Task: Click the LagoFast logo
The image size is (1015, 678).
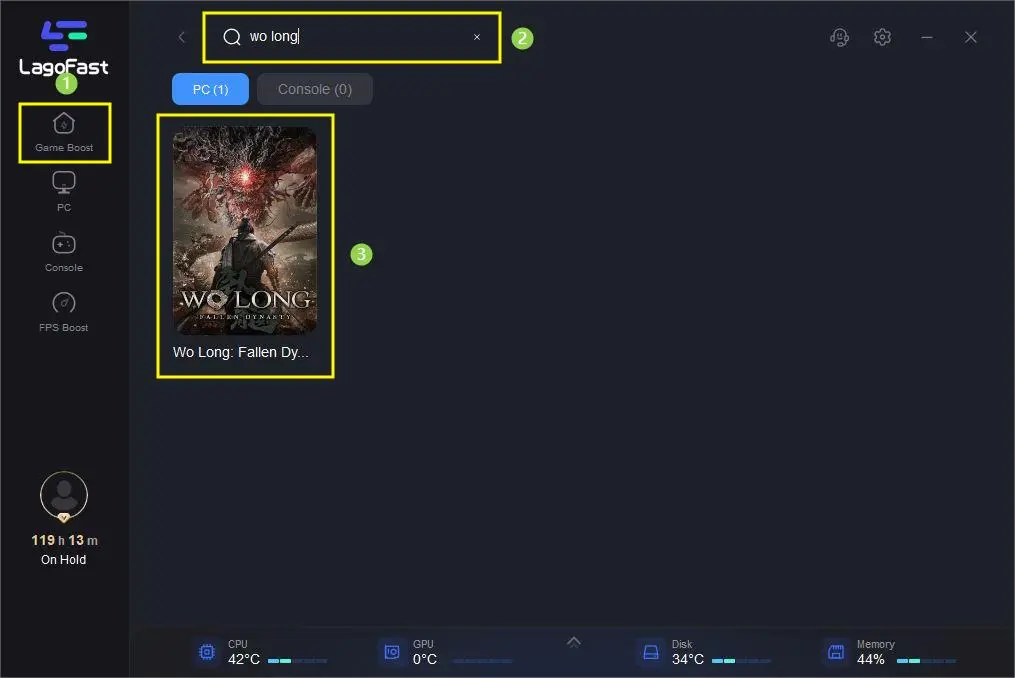Action: tap(63, 48)
